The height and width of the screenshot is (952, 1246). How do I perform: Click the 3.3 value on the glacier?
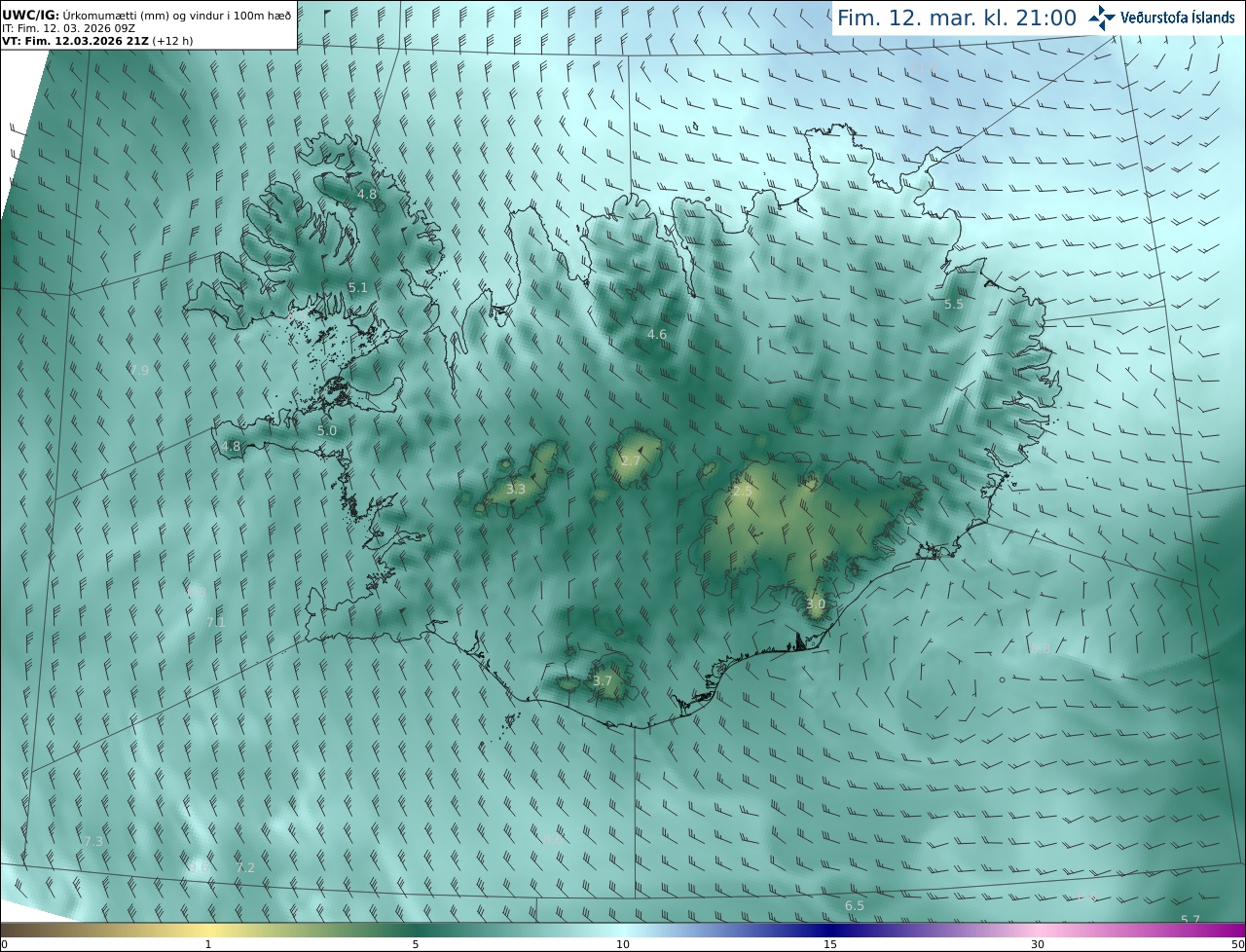[x=516, y=489]
